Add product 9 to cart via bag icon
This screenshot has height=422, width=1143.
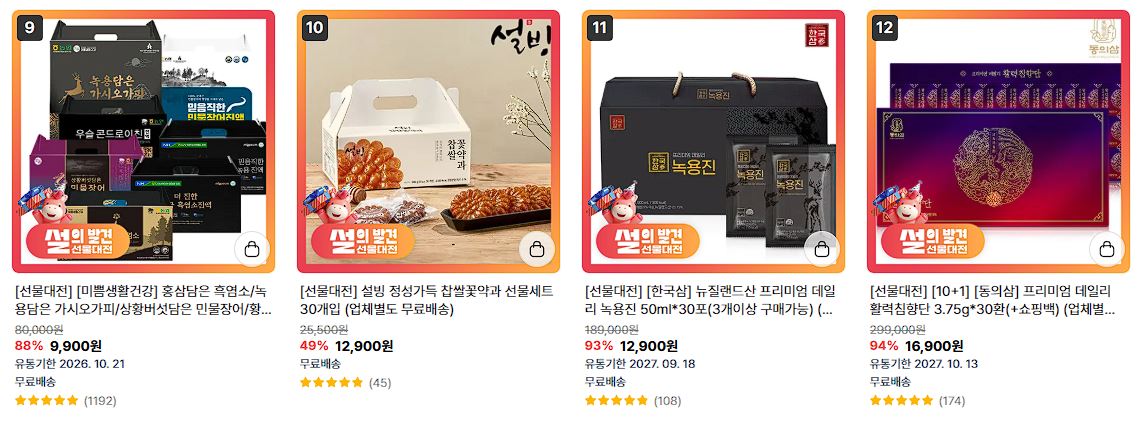click(x=251, y=249)
